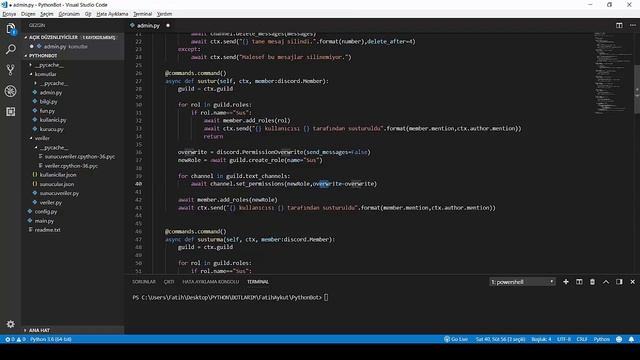
Task: Switch to the Çıktı panel tab
Action: click(169, 282)
